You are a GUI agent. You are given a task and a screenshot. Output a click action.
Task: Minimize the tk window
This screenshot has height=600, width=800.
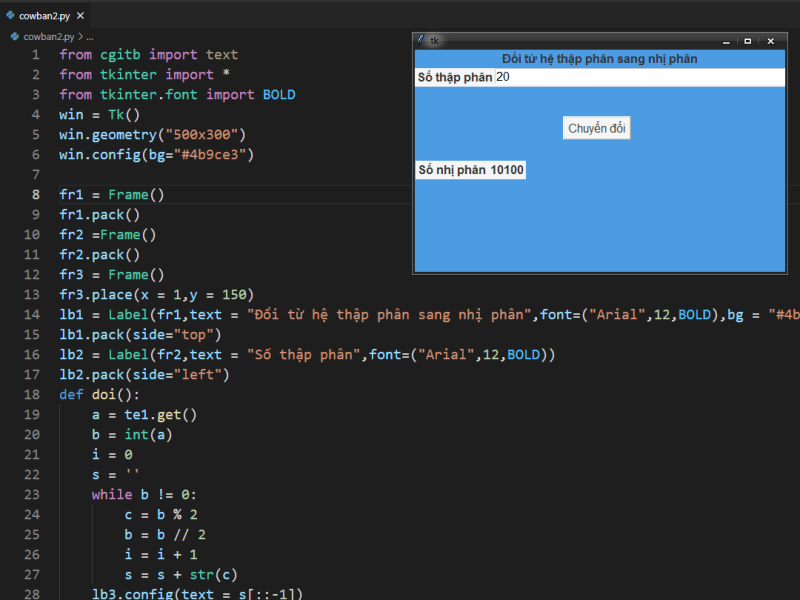pos(726,41)
